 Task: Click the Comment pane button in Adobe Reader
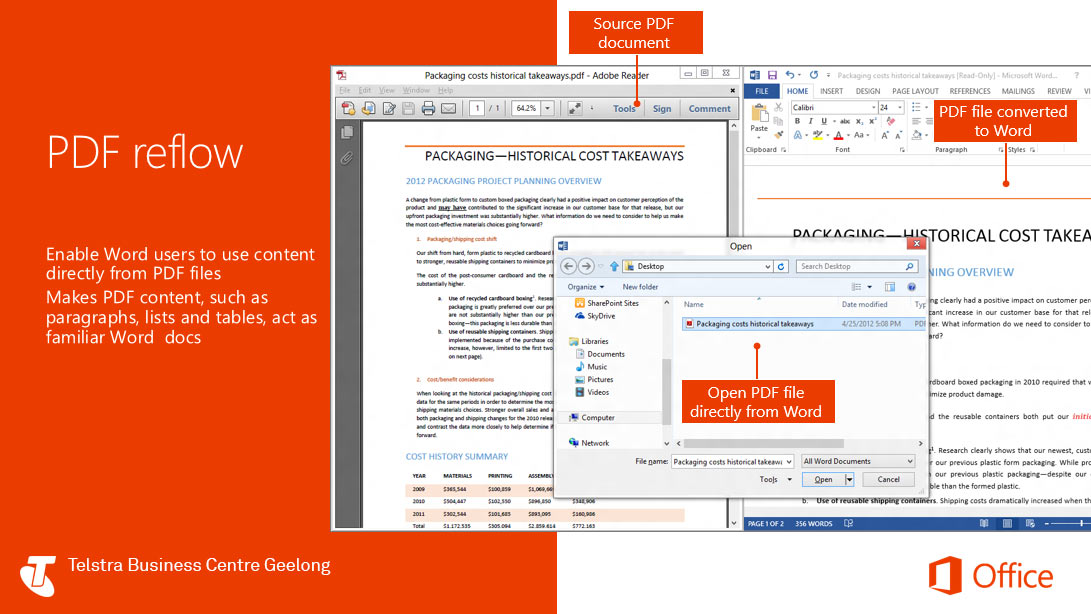pos(709,109)
